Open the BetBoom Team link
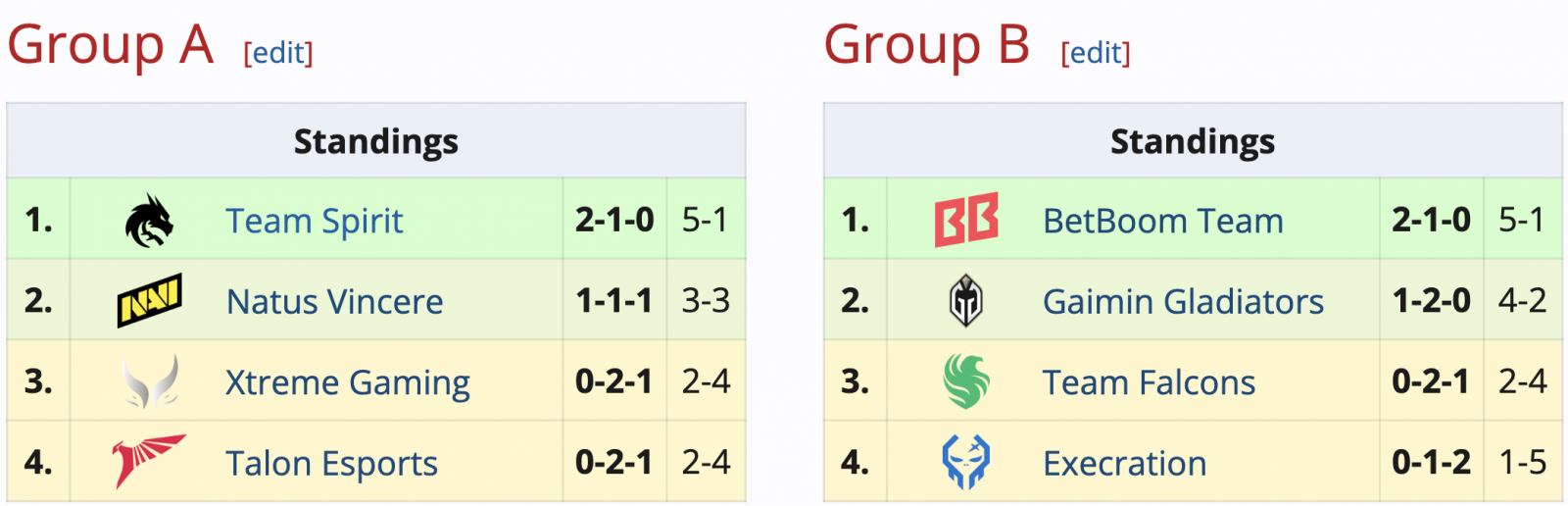This screenshot has height=506, width=1568. (1163, 221)
